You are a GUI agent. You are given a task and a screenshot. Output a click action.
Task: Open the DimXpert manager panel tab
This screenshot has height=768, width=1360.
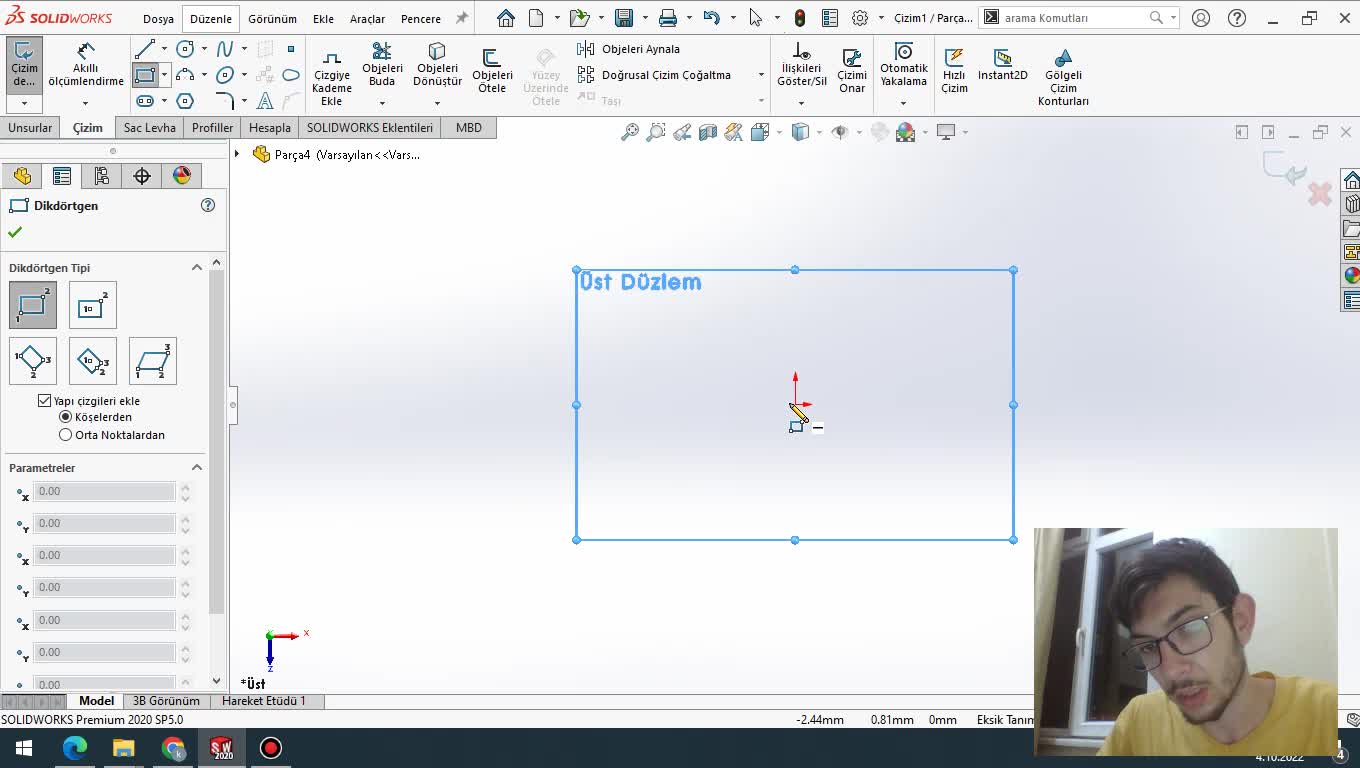(x=142, y=176)
